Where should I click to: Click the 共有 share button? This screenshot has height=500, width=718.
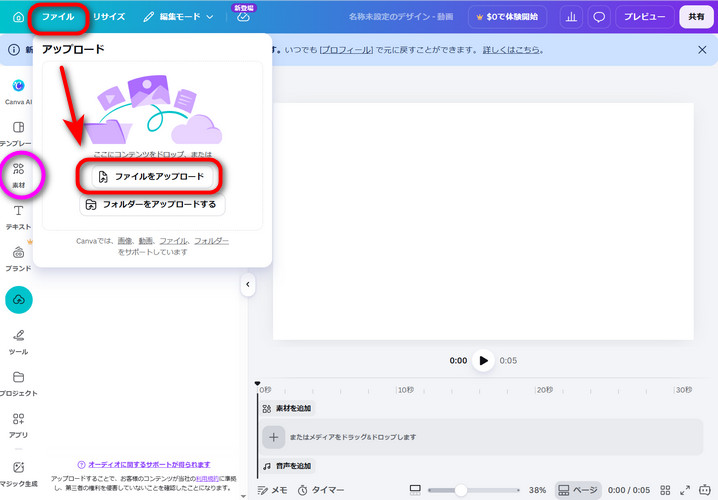tap(696, 17)
